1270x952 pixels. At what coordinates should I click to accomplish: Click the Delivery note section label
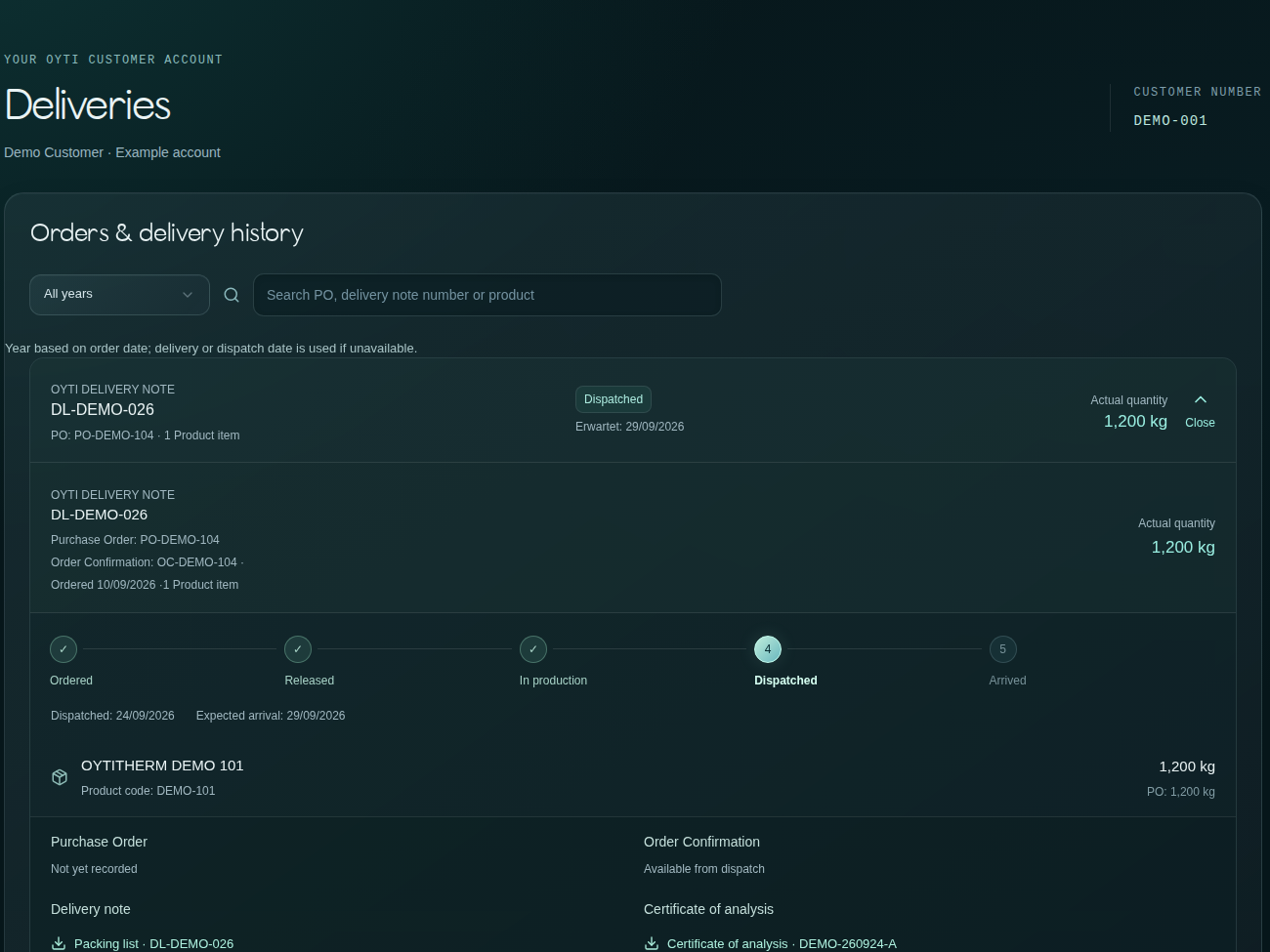pos(91,909)
